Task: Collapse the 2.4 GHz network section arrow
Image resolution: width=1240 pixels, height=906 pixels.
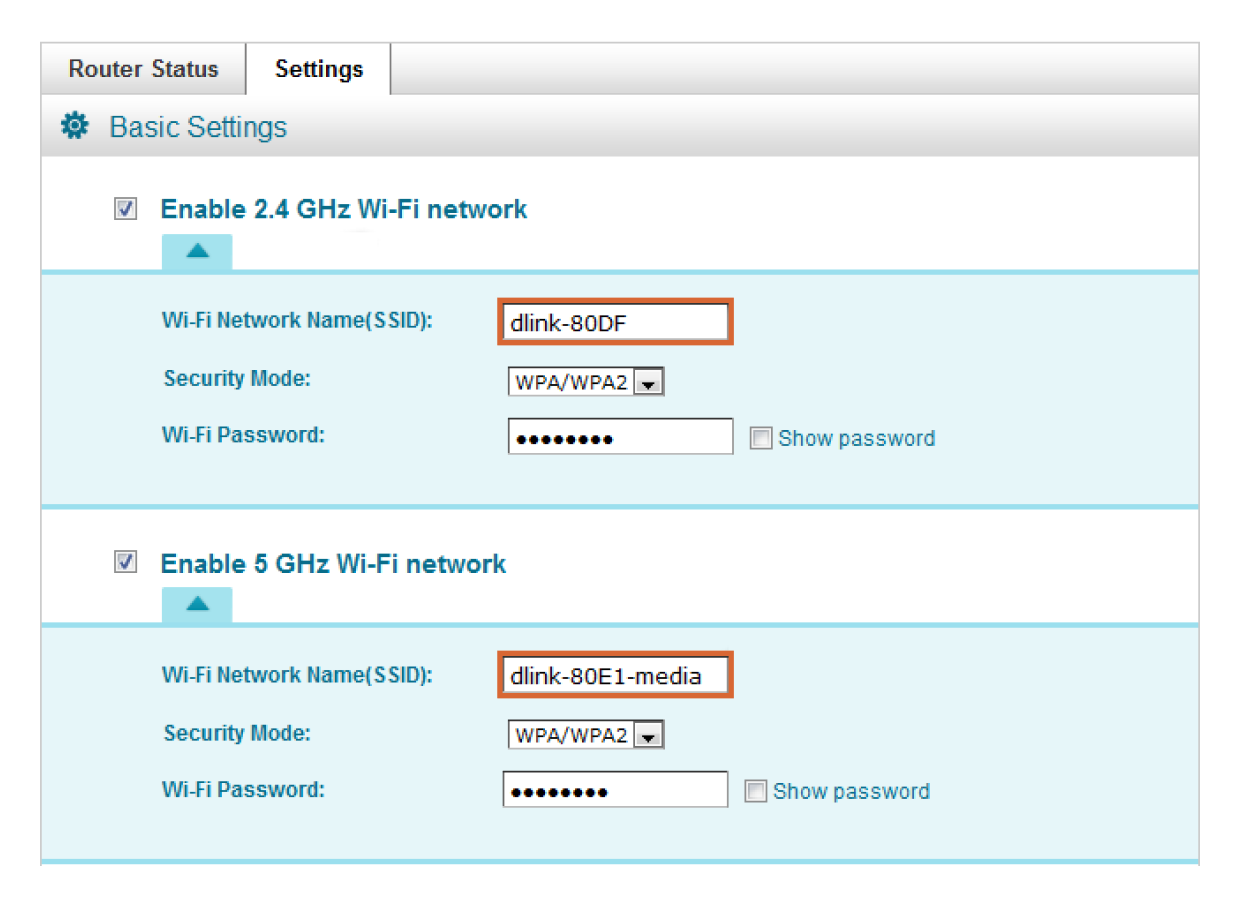Action: pyautogui.click(x=197, y=252)
